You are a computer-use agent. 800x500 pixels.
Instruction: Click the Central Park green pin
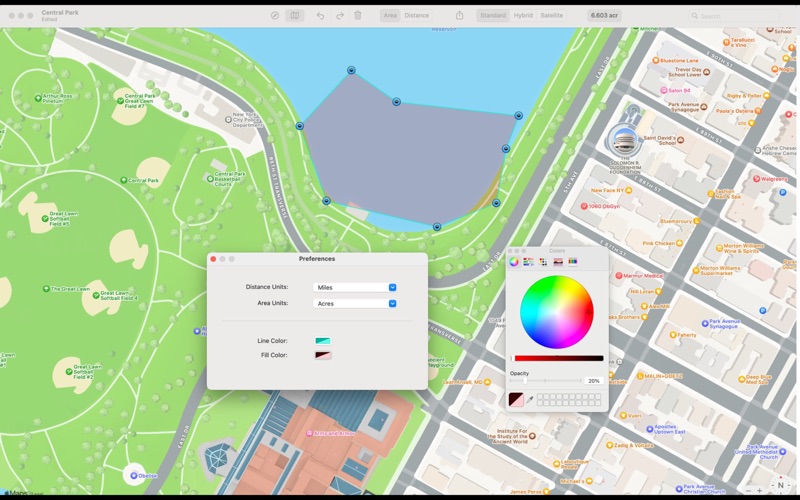123,180
